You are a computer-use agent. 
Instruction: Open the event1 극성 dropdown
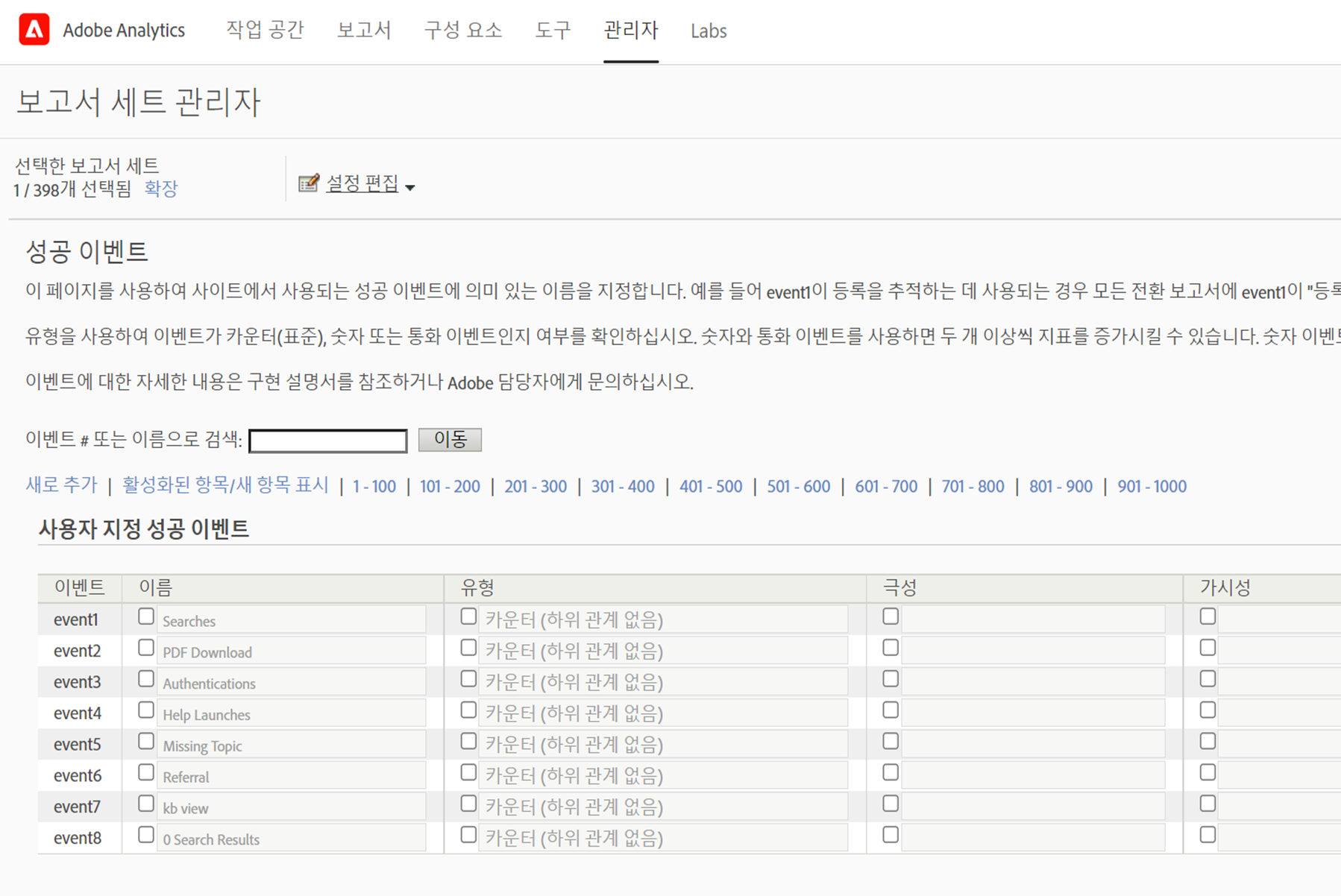coord(1033,620)
